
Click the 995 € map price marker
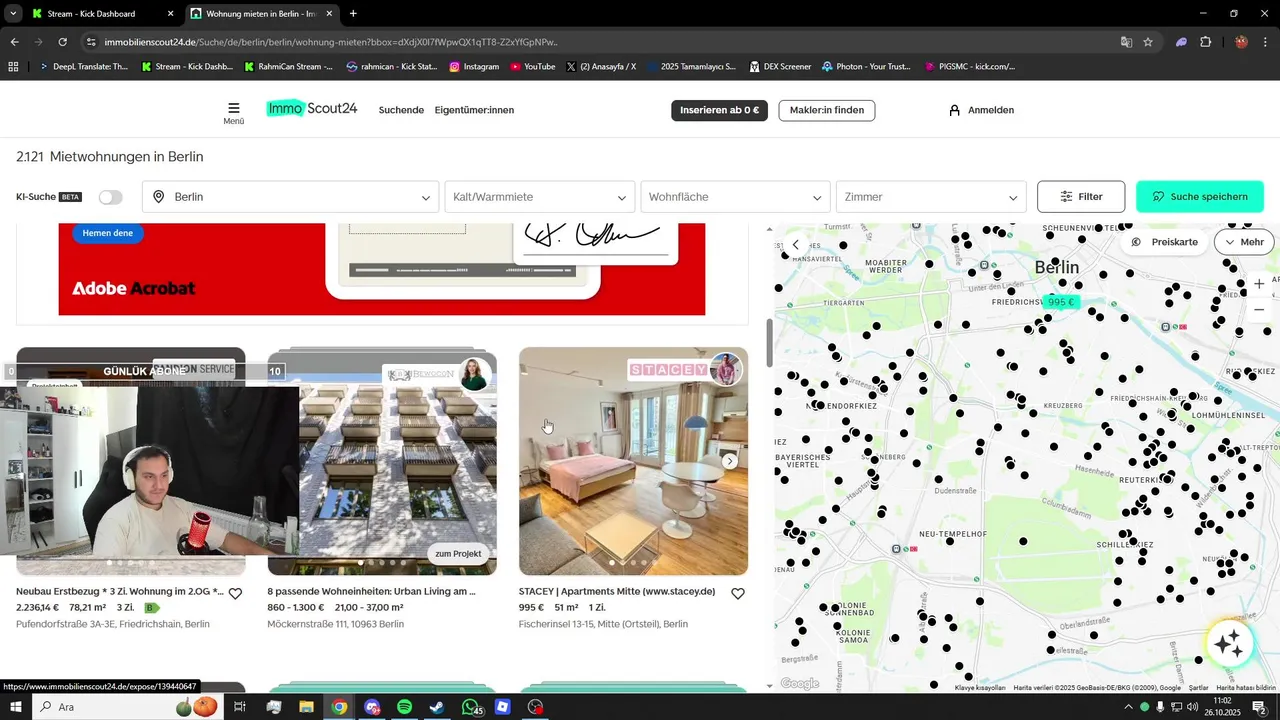(1061, 302)
